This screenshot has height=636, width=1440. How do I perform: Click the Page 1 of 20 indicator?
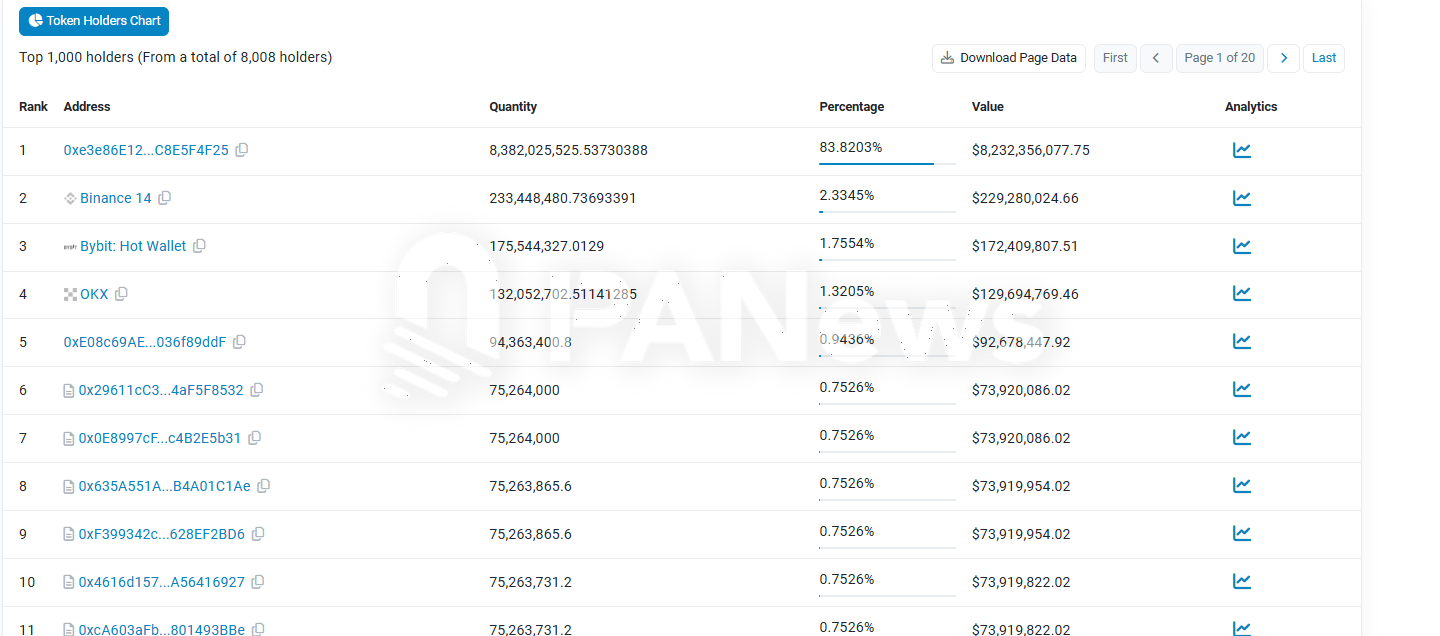click(1219, 58)
